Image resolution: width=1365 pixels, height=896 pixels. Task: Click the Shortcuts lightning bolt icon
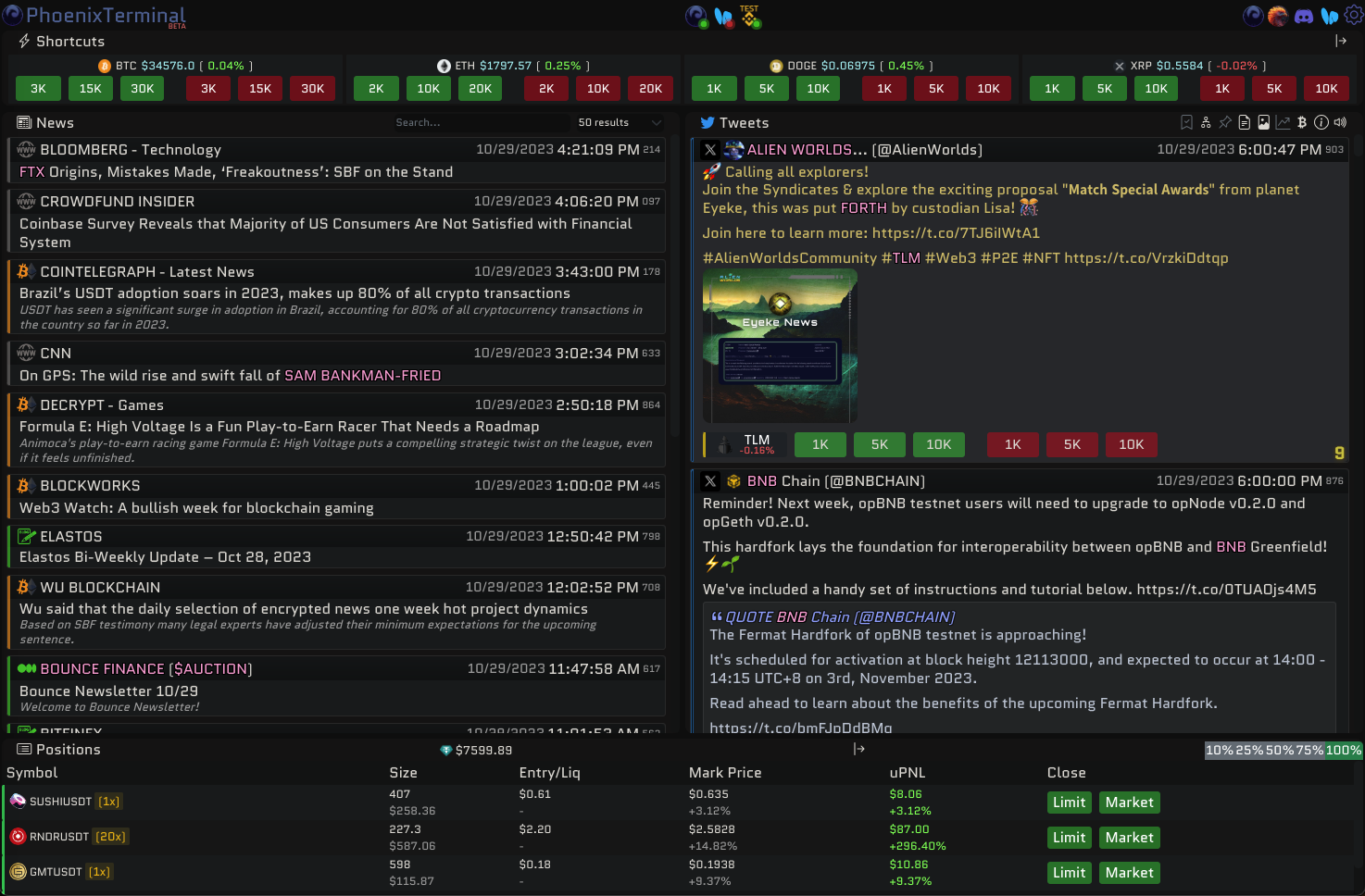pos(24,42)
